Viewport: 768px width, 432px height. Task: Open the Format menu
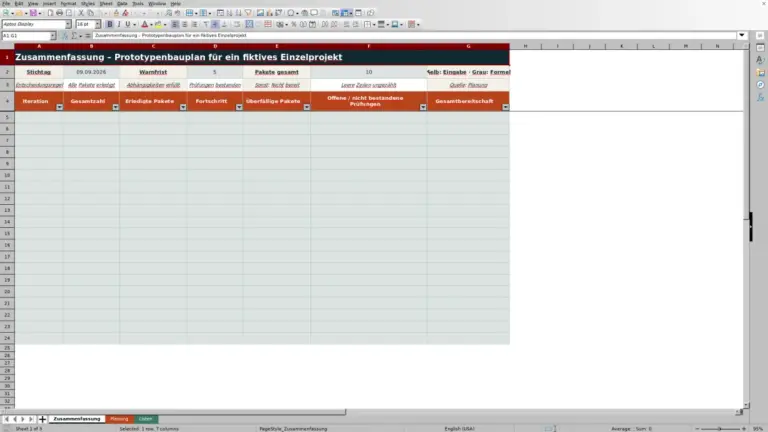pos(68,3)
